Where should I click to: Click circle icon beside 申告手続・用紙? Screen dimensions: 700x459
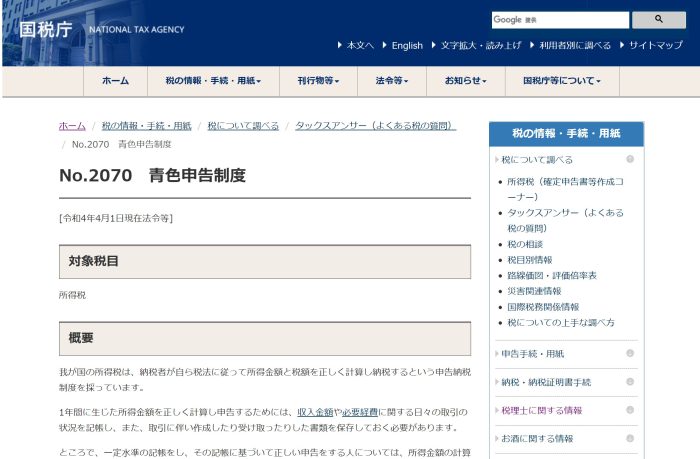pos(630,353)
